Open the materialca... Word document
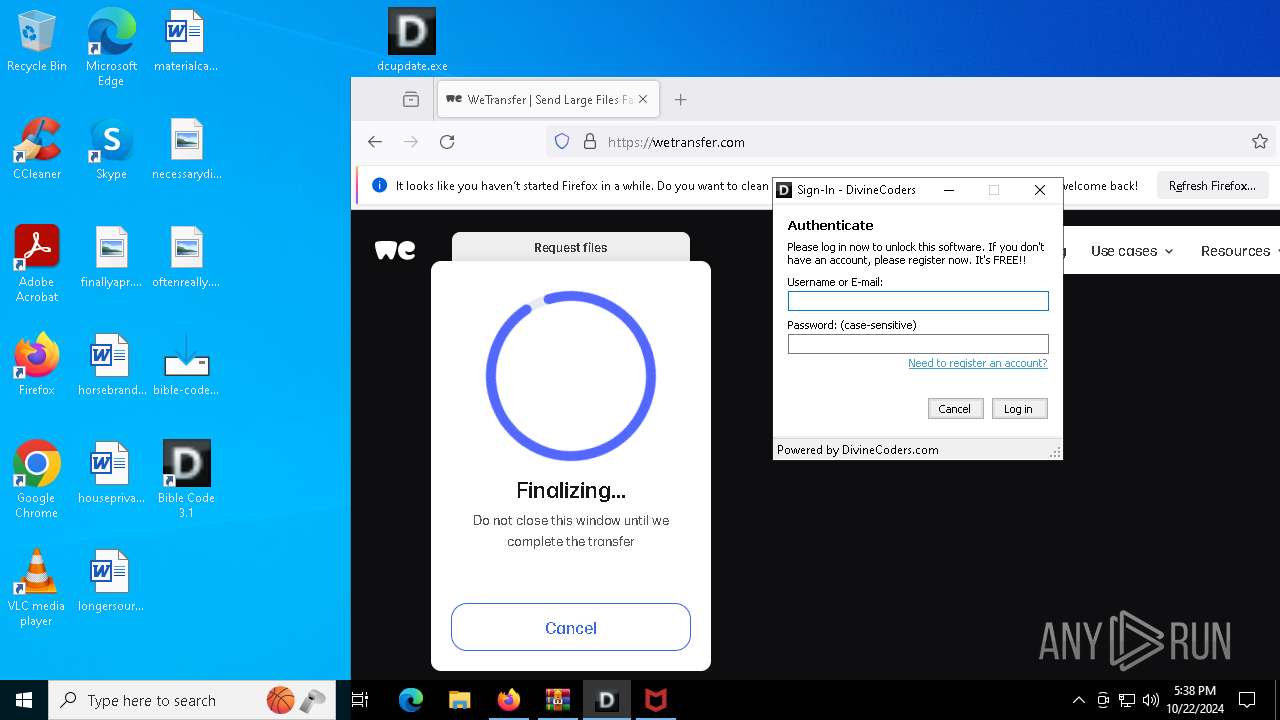1280x720 pixels. pyautogui.click(x=186, y=41)
